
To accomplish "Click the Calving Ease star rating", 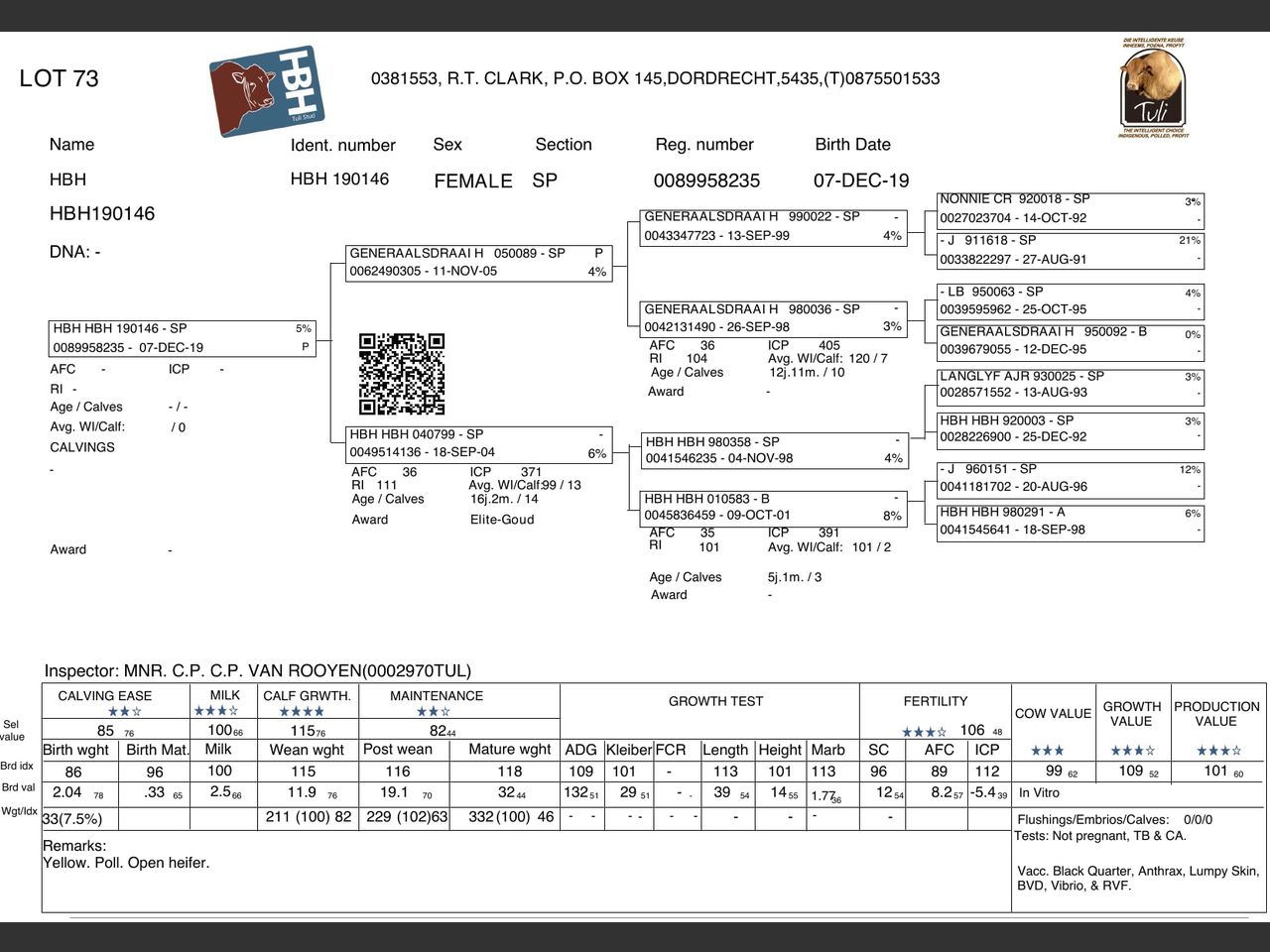I will pyautogui.click(x=124, y=712).
